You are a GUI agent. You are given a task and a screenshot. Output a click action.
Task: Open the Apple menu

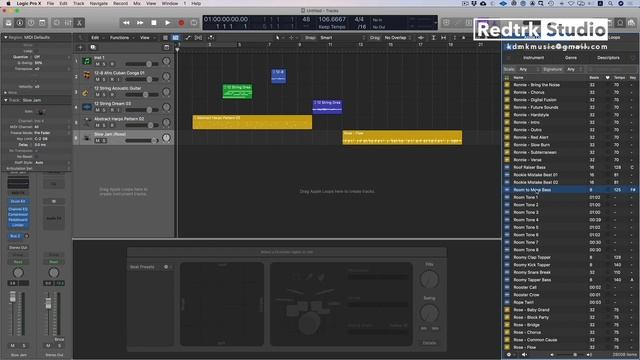8,3
